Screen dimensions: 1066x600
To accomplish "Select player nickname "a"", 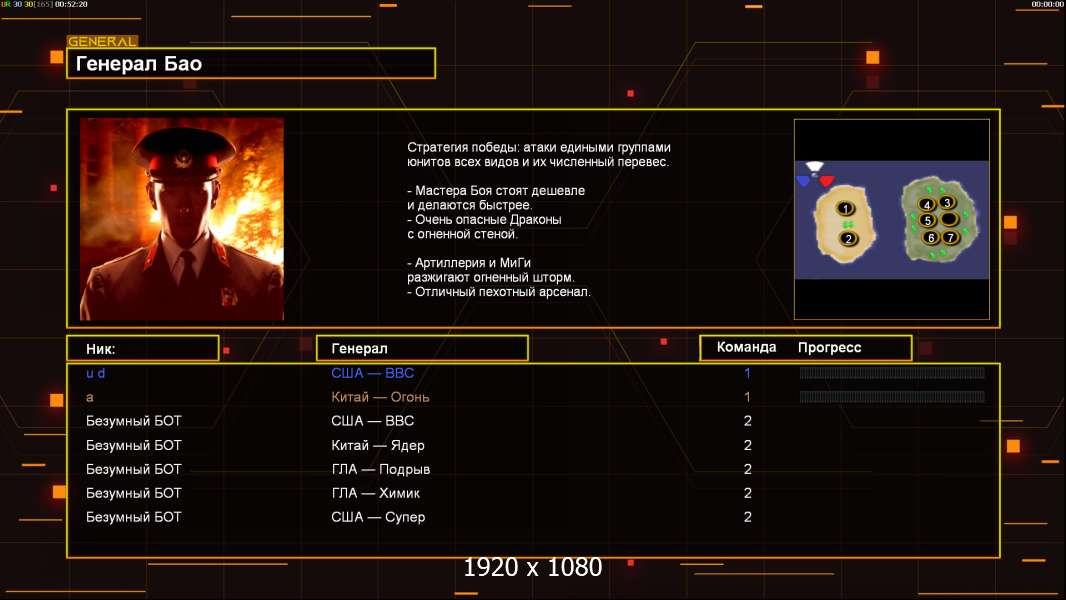I will 90,398.
